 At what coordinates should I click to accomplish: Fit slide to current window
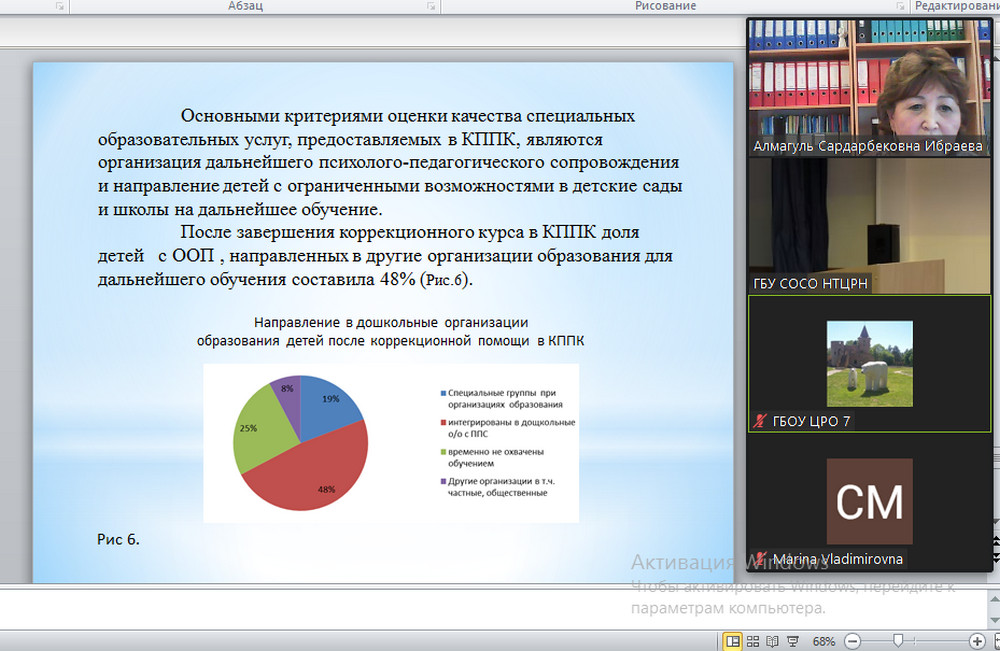point(995,641)
